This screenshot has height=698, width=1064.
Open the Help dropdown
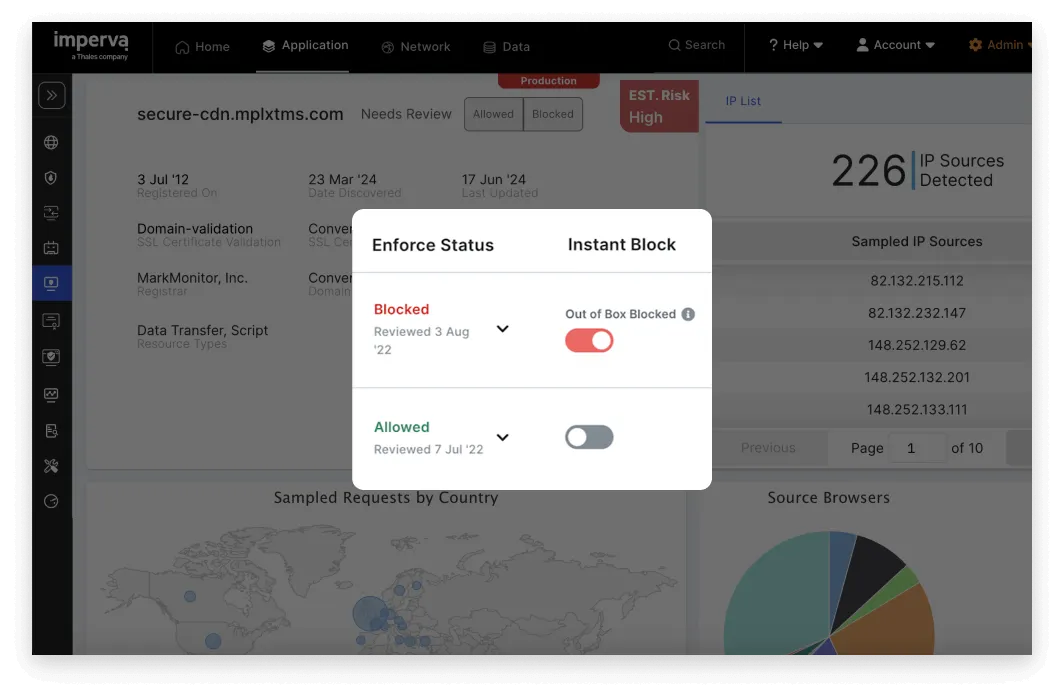point(795,45)
